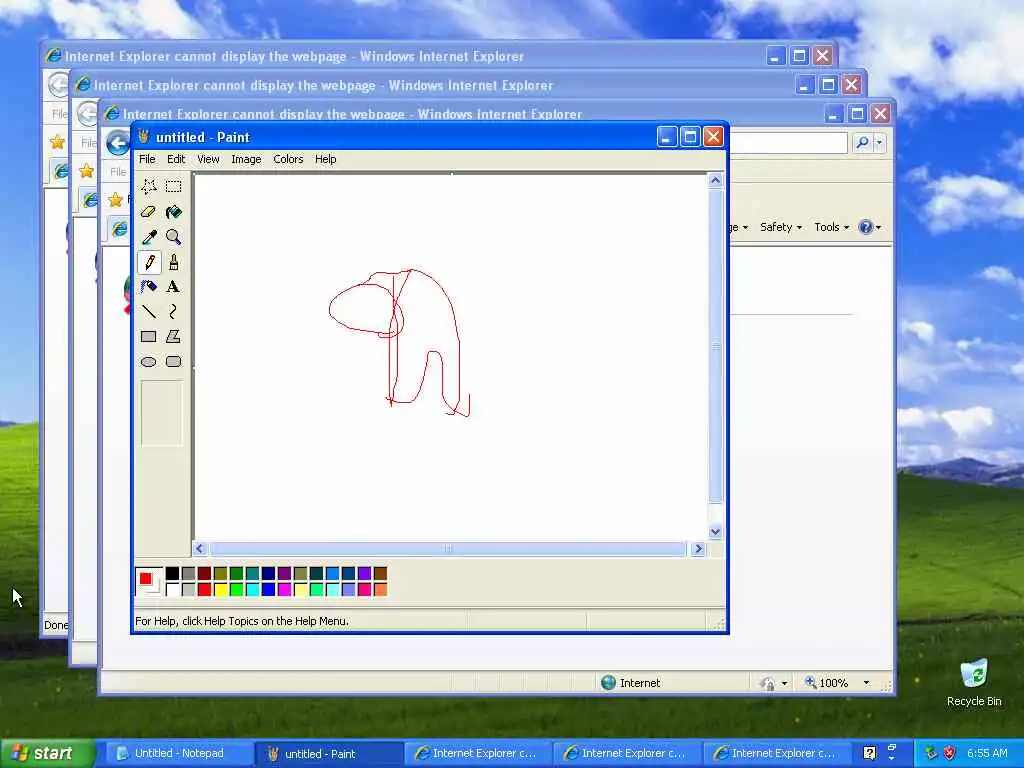This screenshot has width=1024, height=768.
Task: Click Back in the front Internet Explorer window
Action: tap(118, 143)
